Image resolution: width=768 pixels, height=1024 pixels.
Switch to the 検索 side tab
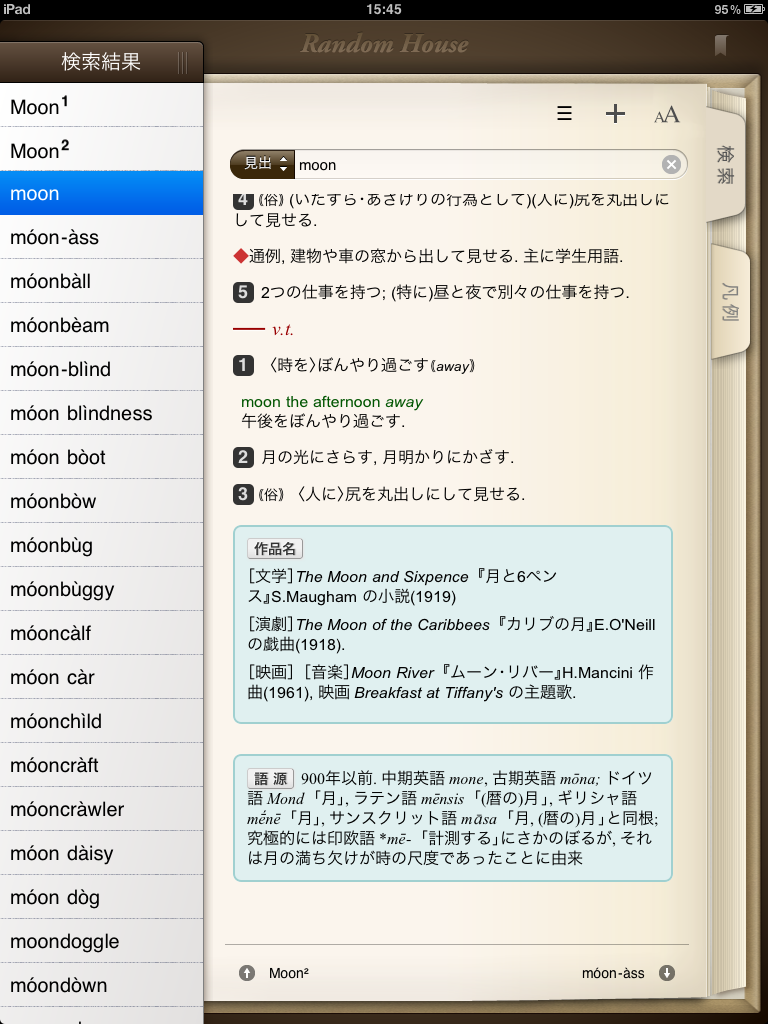click(725, 165)
